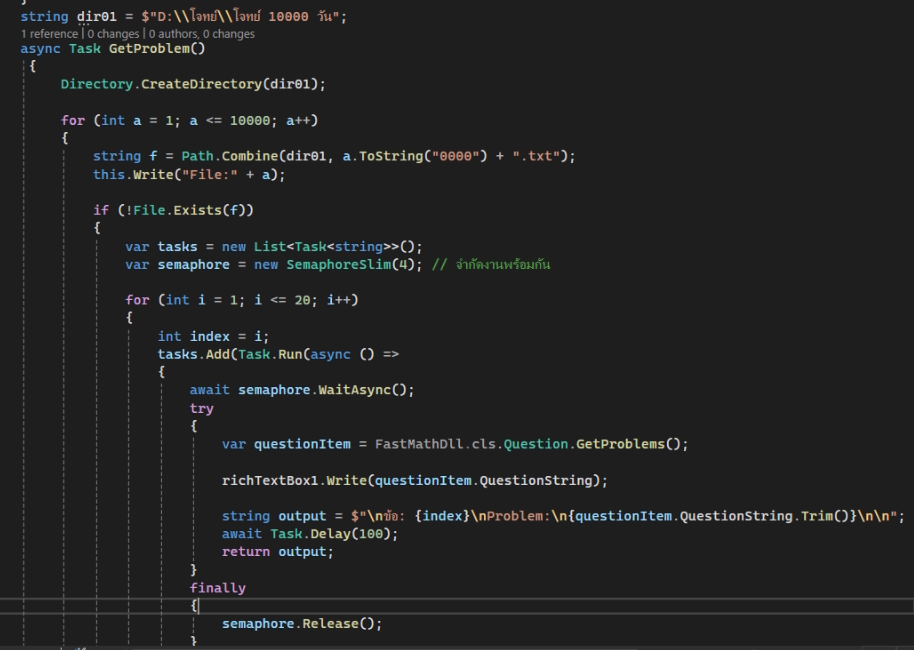The image size is (914, 650).
Task: Place cursor on GetProblem method name
Action: pos(149,48)
